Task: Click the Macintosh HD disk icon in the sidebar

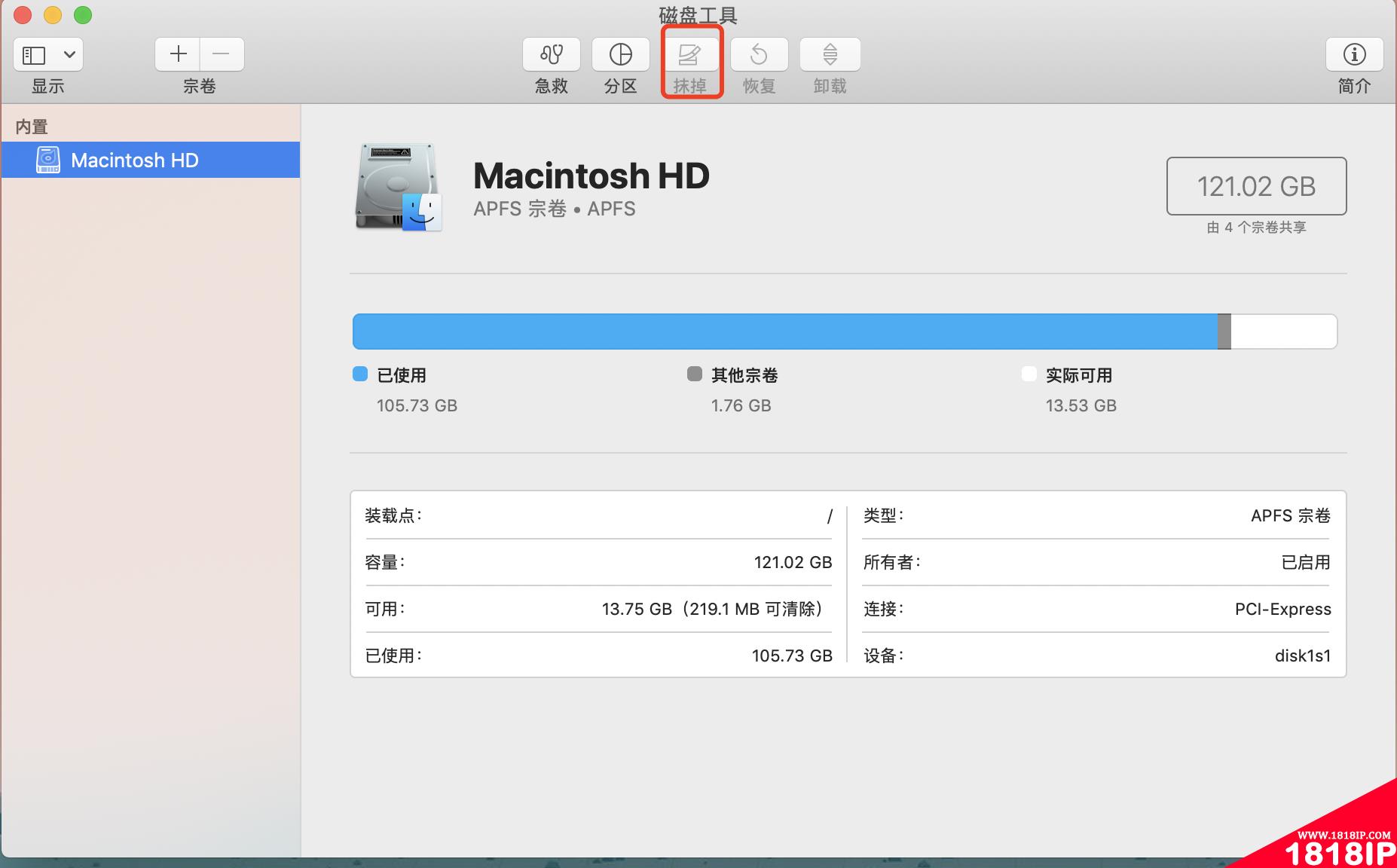Action: (48, 160)
